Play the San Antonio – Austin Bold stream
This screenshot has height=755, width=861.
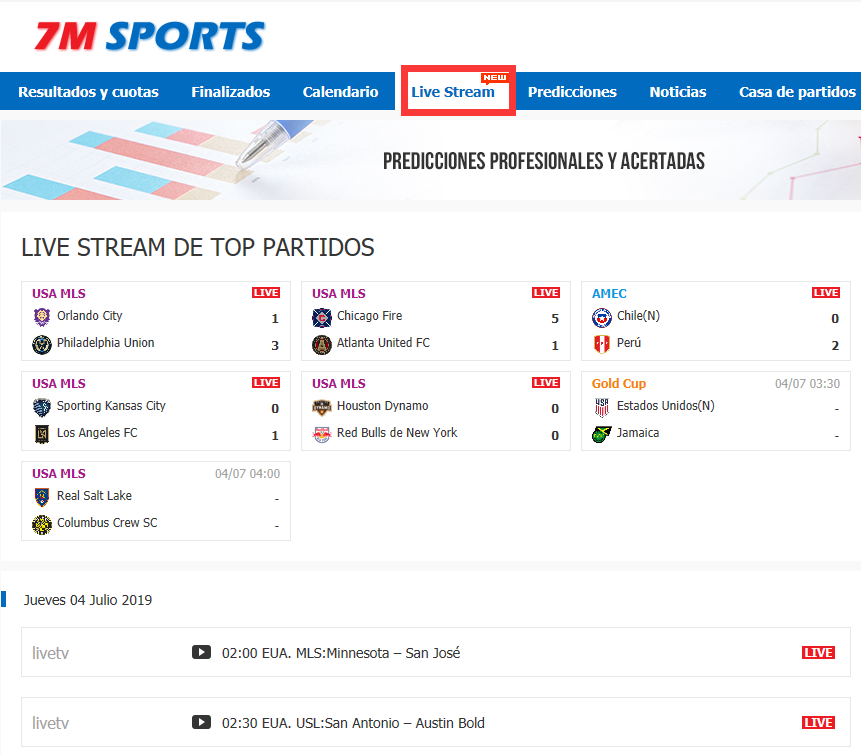tap(201, 722)
